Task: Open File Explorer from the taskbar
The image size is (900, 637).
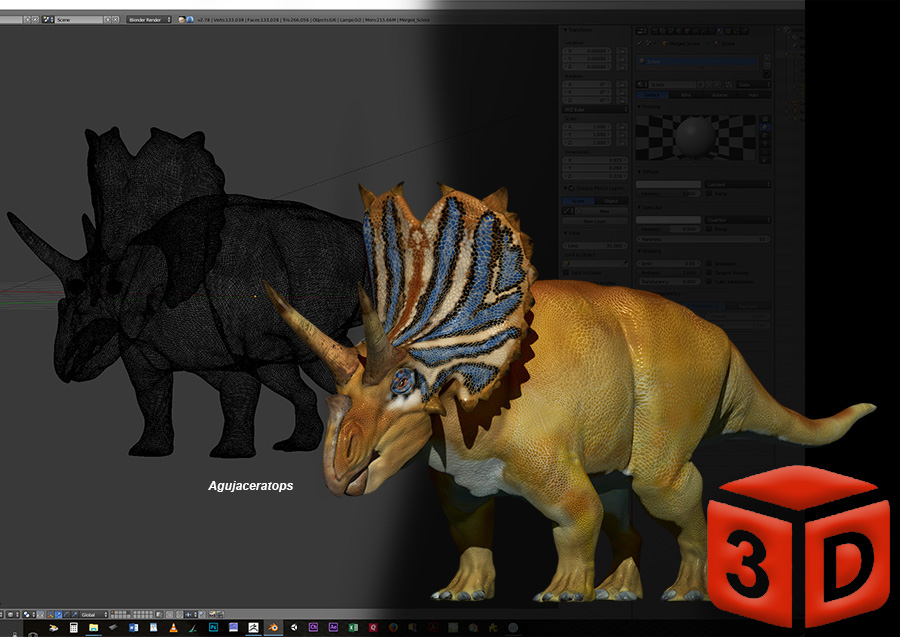Action: (94, 627)
